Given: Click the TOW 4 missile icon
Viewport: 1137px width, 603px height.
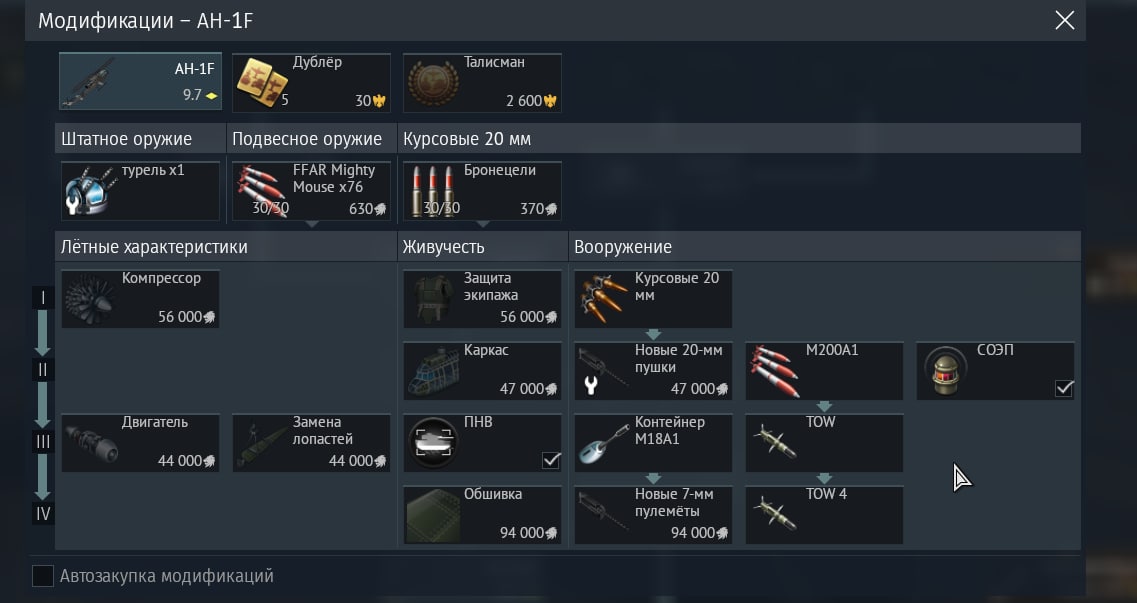Looking at the screenshot, I should 774,515.
